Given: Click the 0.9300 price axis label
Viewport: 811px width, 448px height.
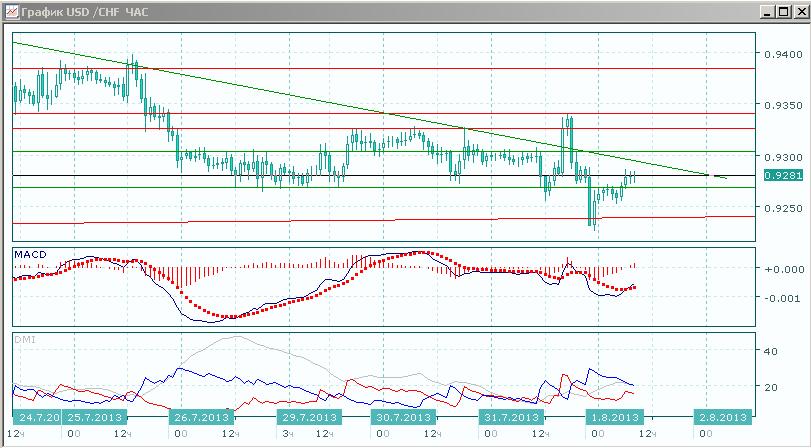Looking at the screenshot, I should [778, 156].
